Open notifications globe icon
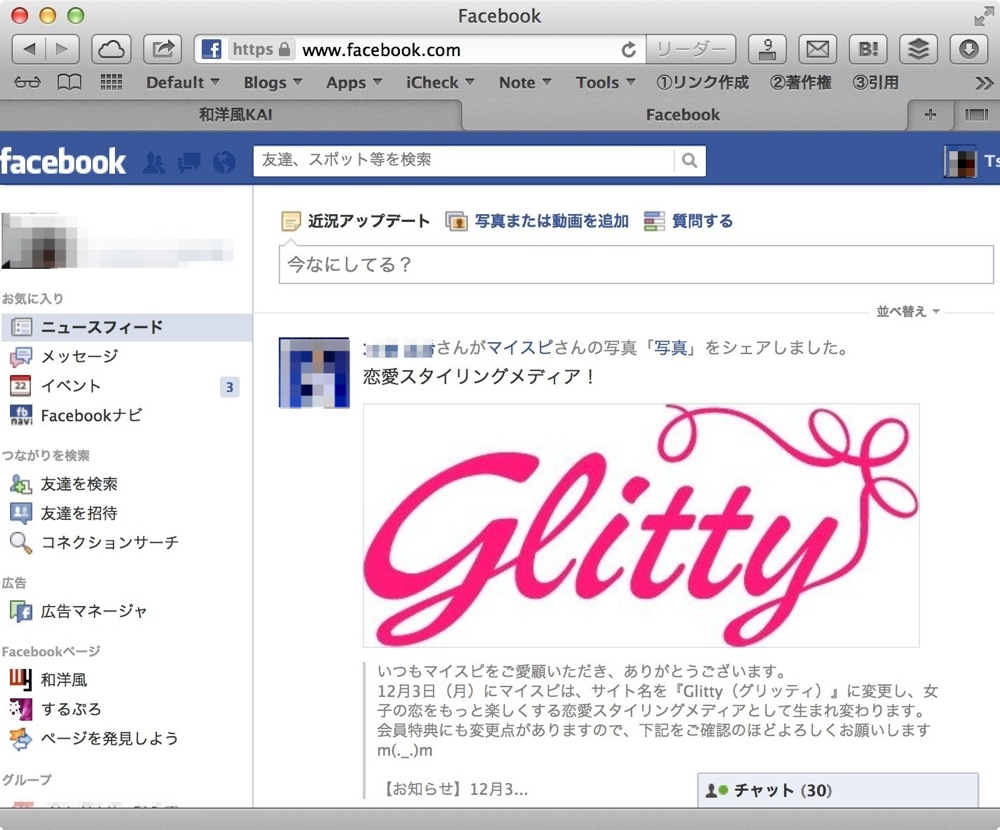 (x=224, y=163)
